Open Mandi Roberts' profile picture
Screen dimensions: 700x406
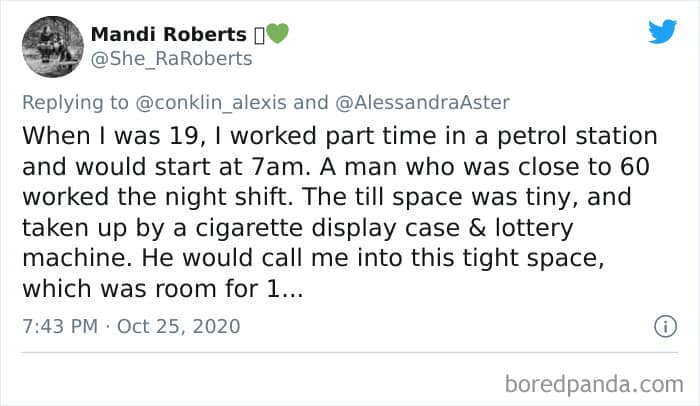pos(51,46)
